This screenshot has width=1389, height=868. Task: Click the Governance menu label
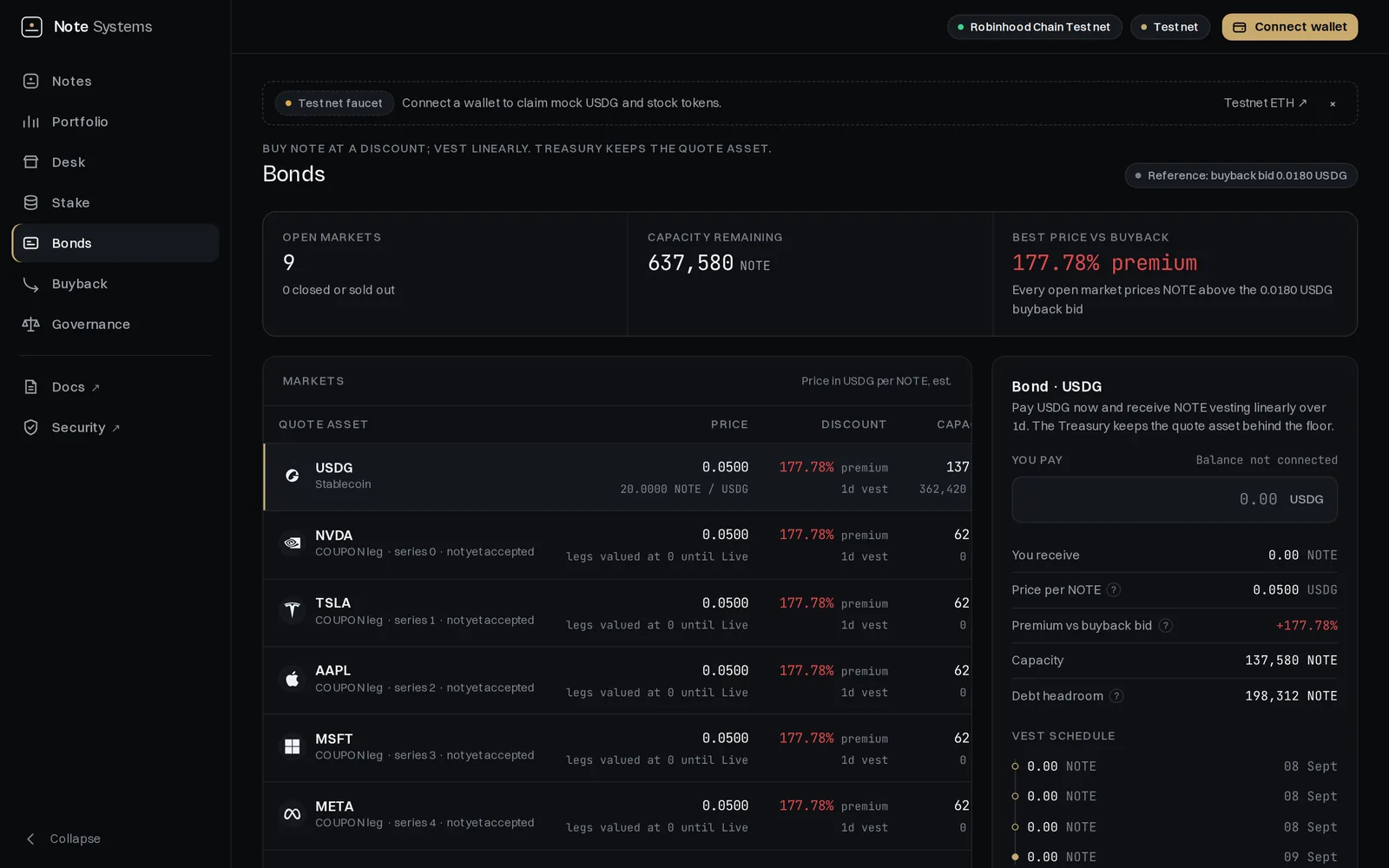pyautogui.click(x=91, y=324)
